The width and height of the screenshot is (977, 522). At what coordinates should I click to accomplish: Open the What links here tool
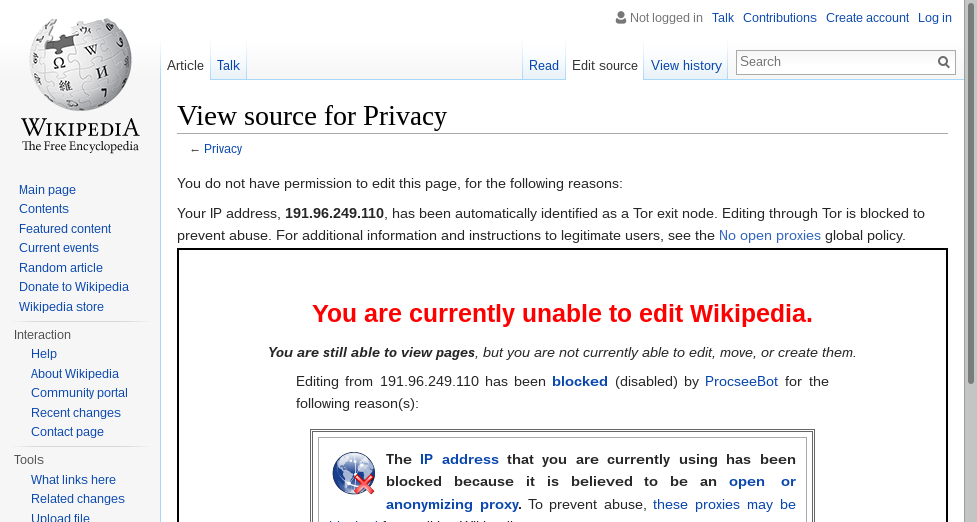(73, 480)
